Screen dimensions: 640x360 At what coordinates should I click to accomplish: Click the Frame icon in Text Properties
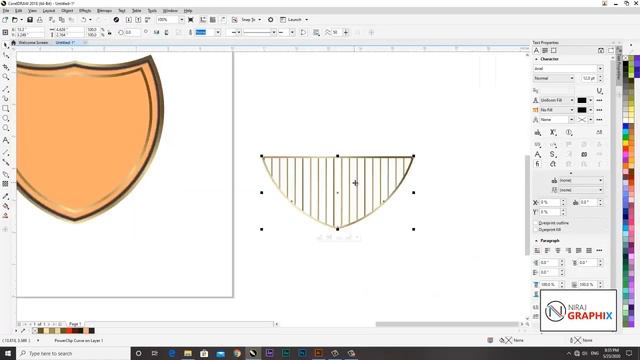click(x=553, y=51)
